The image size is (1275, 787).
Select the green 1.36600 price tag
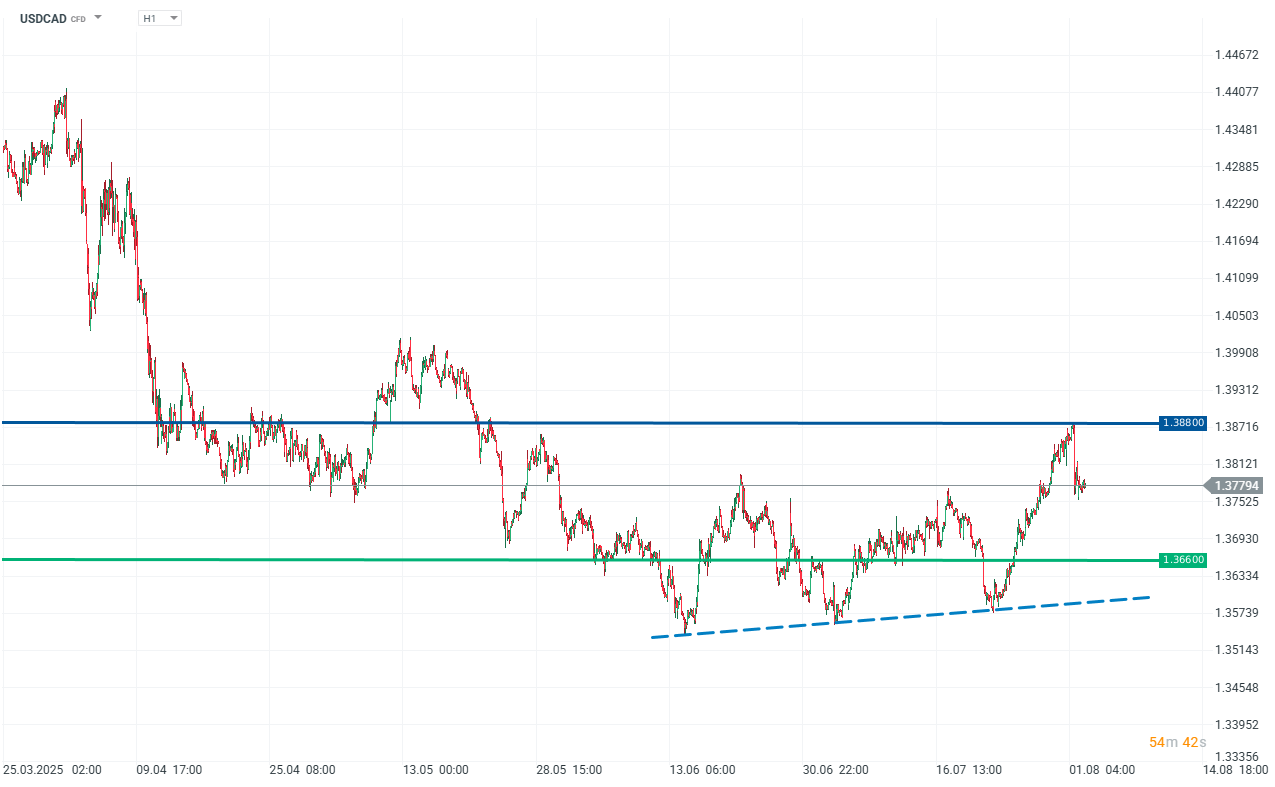point(1183,560)
